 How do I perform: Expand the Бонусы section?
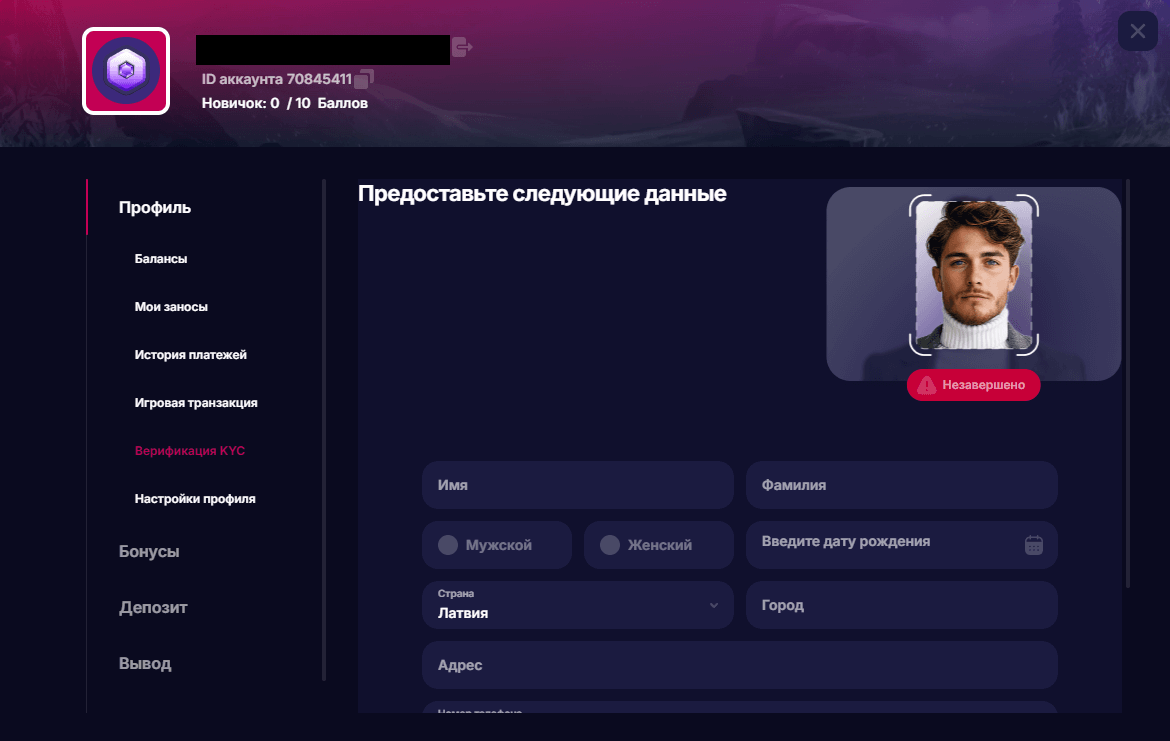coord(149,552)
